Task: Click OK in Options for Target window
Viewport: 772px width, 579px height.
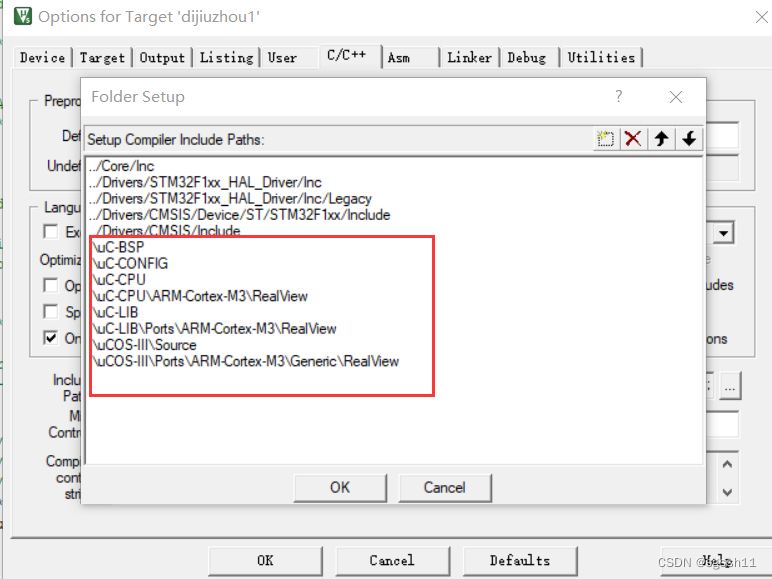Action: coord(265,560)
